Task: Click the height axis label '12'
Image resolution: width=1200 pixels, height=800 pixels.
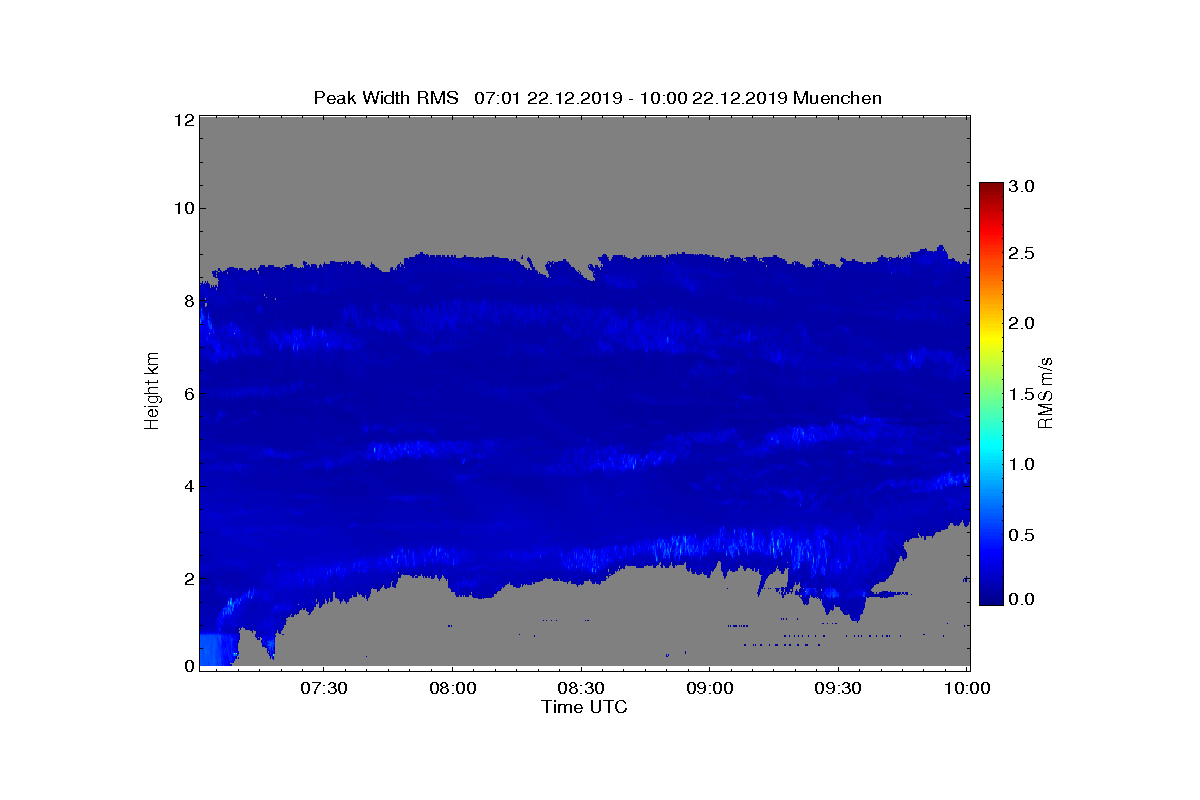Action: pyautogui.click(x=183, y=120)
